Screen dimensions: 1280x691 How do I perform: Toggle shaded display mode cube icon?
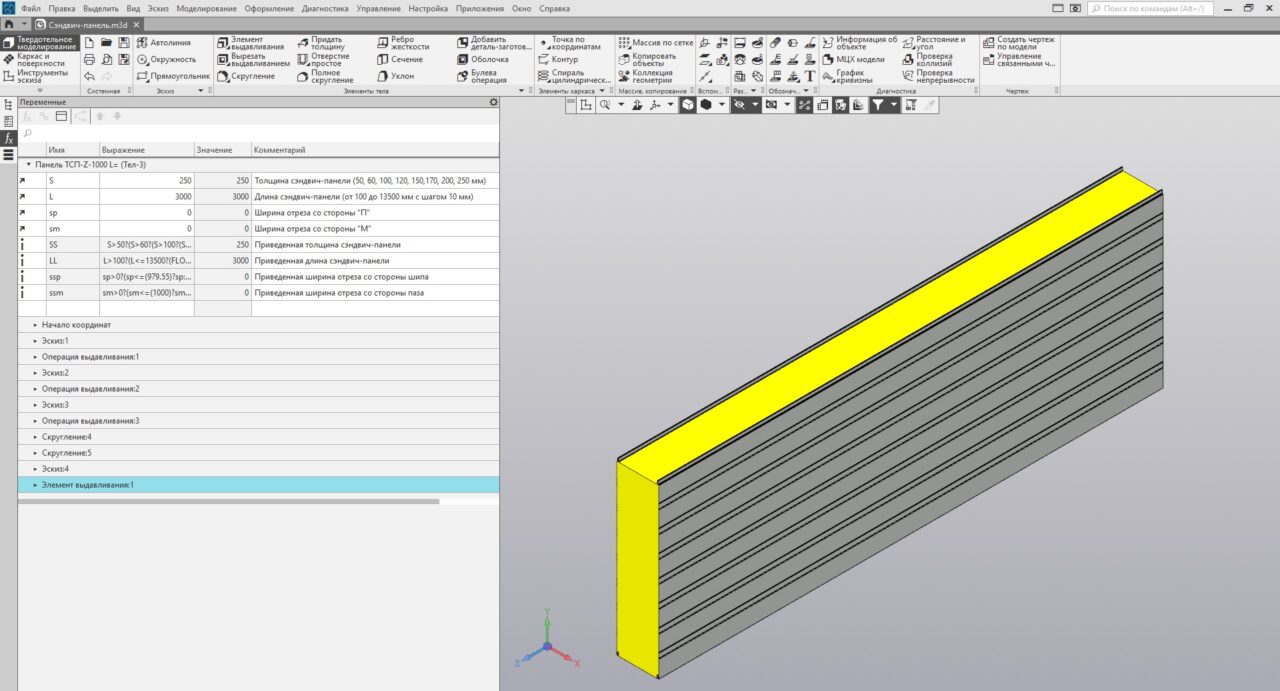click(688, 104)
